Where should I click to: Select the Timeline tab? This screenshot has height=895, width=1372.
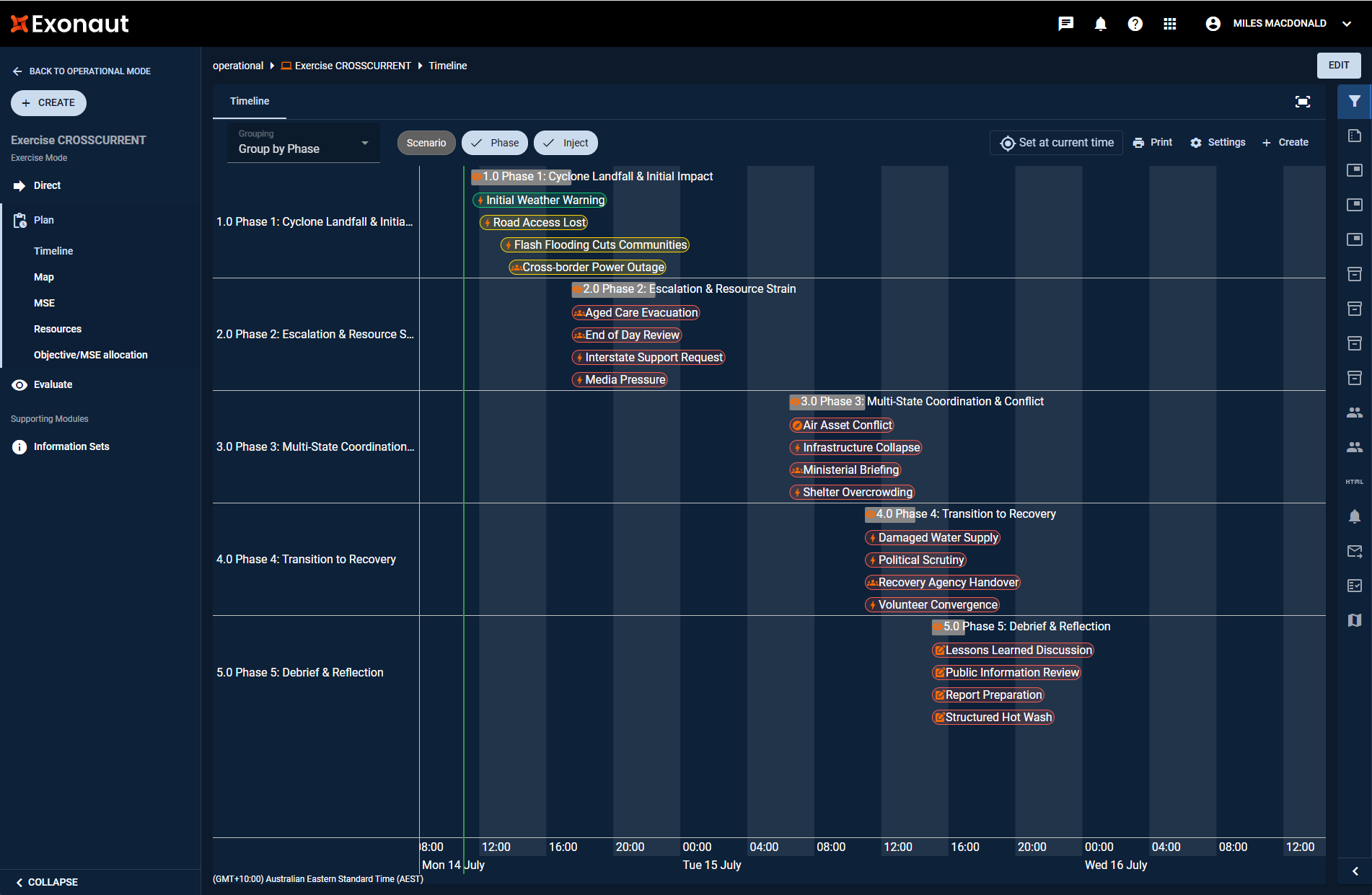coord(250,102)
